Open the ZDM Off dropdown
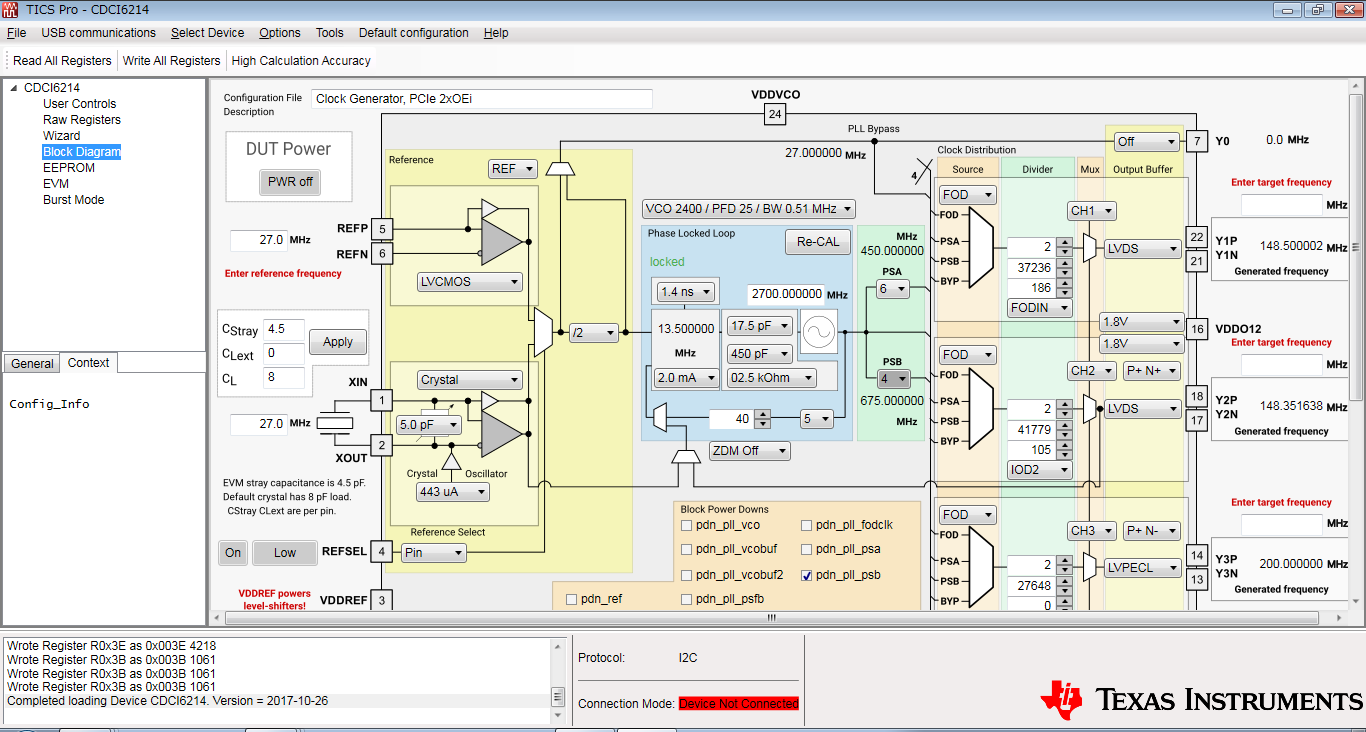Viewport: 1366px width, 732px height. tap(750, 451)
